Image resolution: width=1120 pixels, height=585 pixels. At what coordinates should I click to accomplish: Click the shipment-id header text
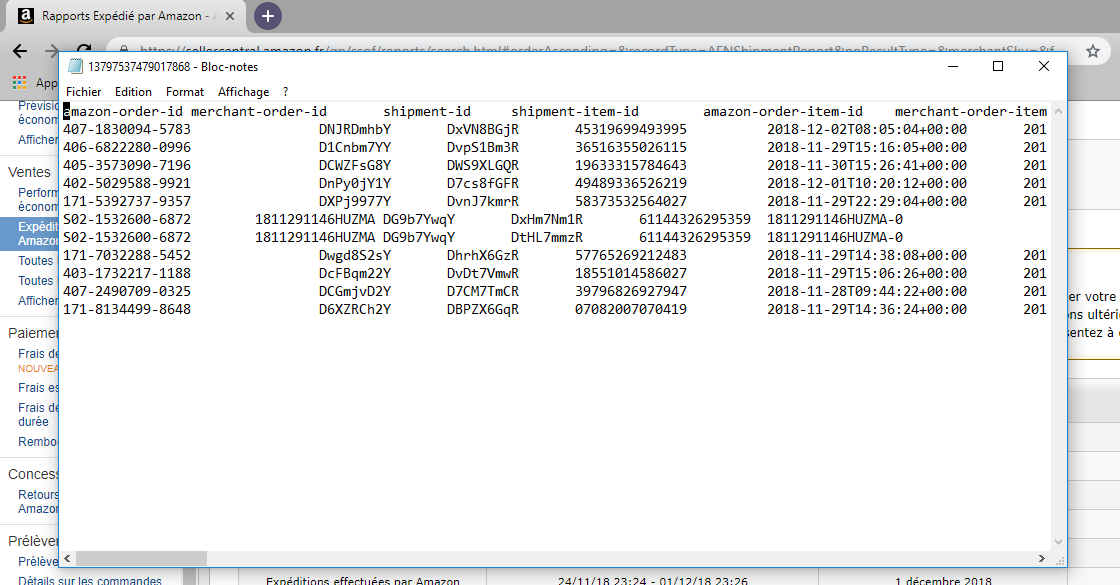[427, 111]
